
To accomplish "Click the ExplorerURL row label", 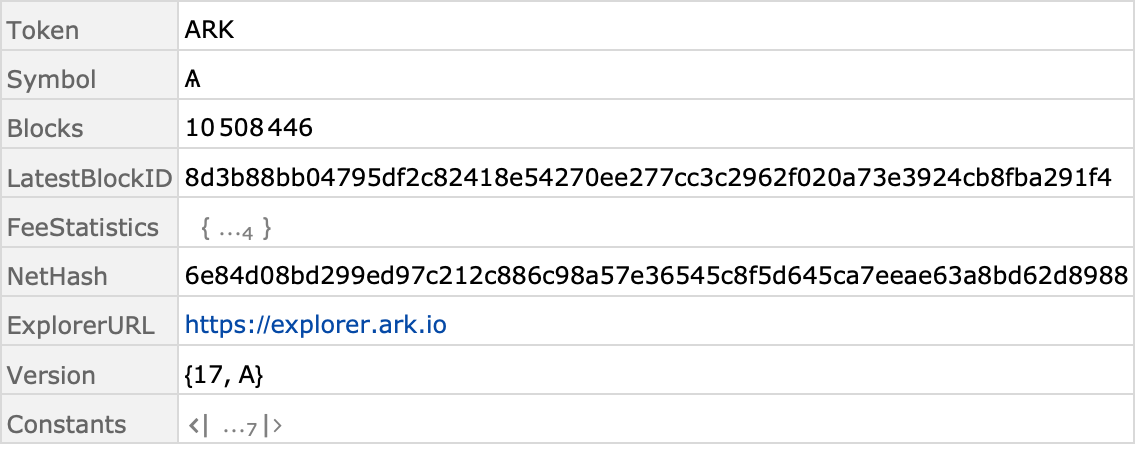I will click(x=80, y=326).
